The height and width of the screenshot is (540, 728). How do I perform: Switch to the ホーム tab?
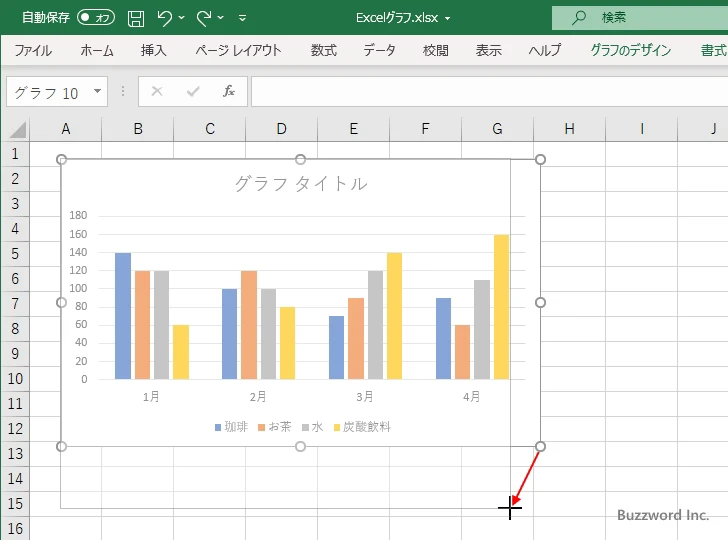point(97,50)
